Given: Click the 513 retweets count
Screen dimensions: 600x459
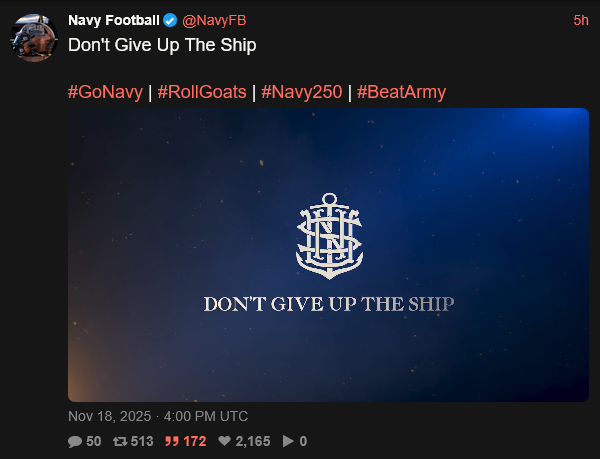Looking at the screenshot, I should (x=142, y=441).
